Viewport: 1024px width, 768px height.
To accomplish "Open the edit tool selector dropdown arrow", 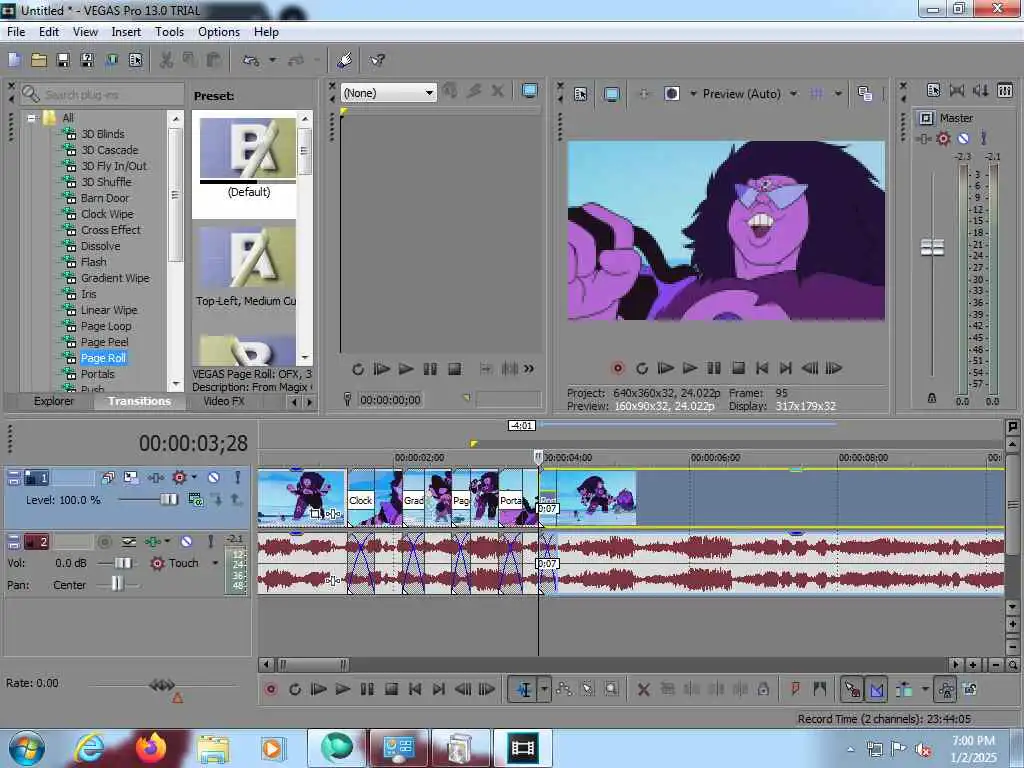I will pos(544,689).
